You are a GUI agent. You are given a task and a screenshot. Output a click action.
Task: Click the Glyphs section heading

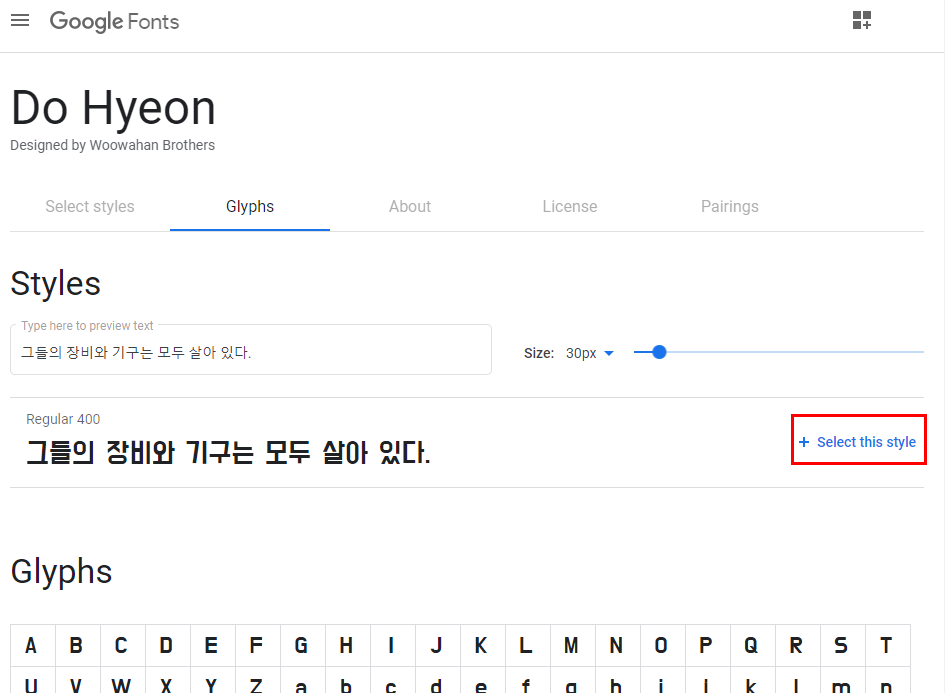tap(61, 572)
